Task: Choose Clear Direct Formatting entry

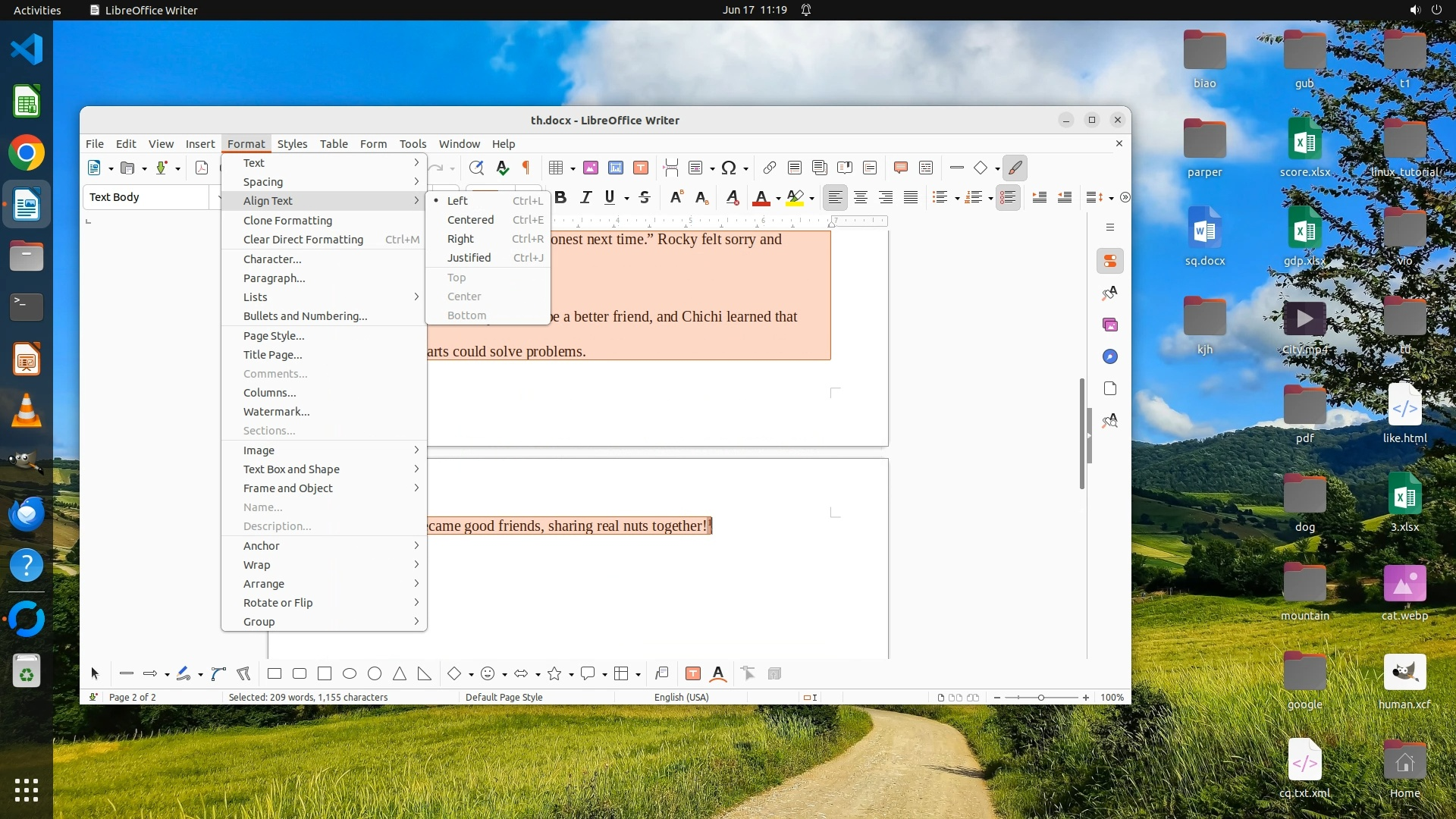Action: pos(303,240)
